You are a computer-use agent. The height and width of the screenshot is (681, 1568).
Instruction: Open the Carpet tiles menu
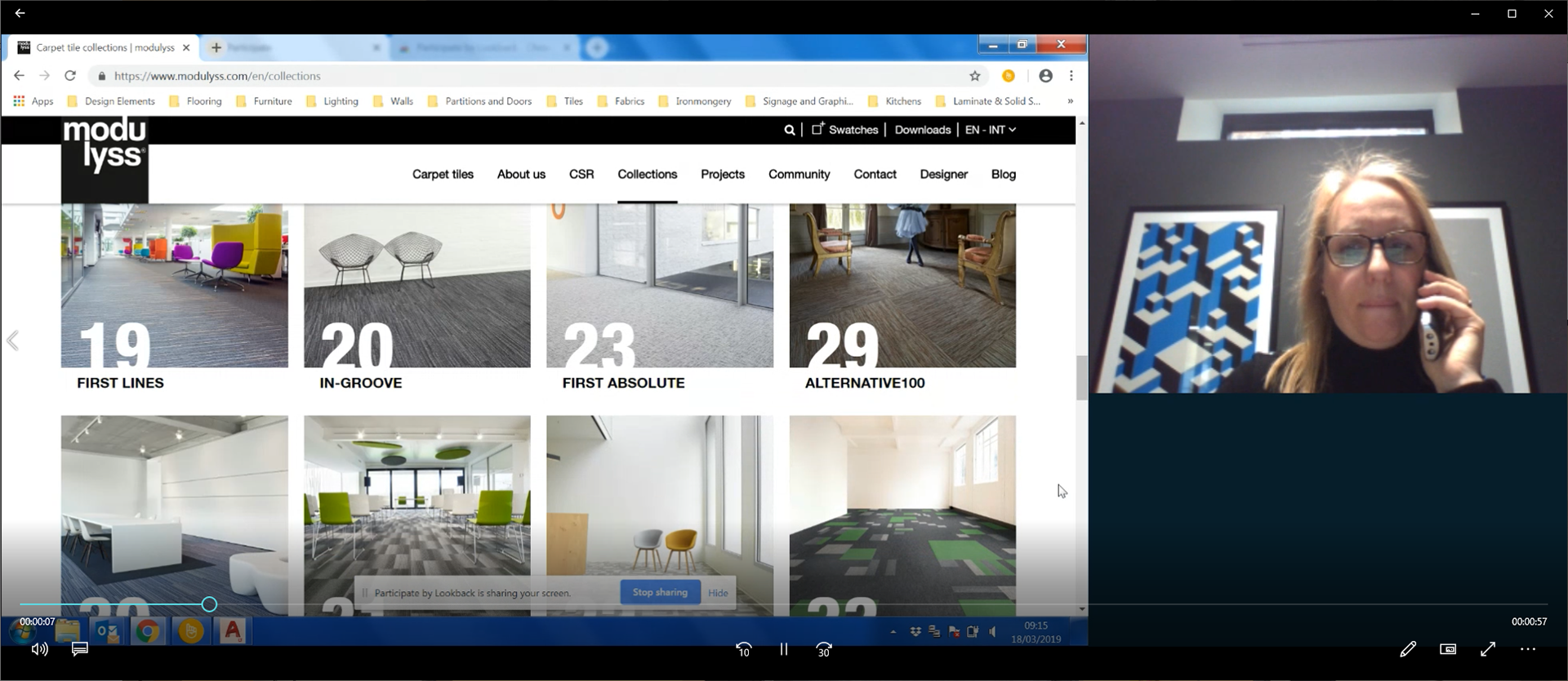coord(443,174)
